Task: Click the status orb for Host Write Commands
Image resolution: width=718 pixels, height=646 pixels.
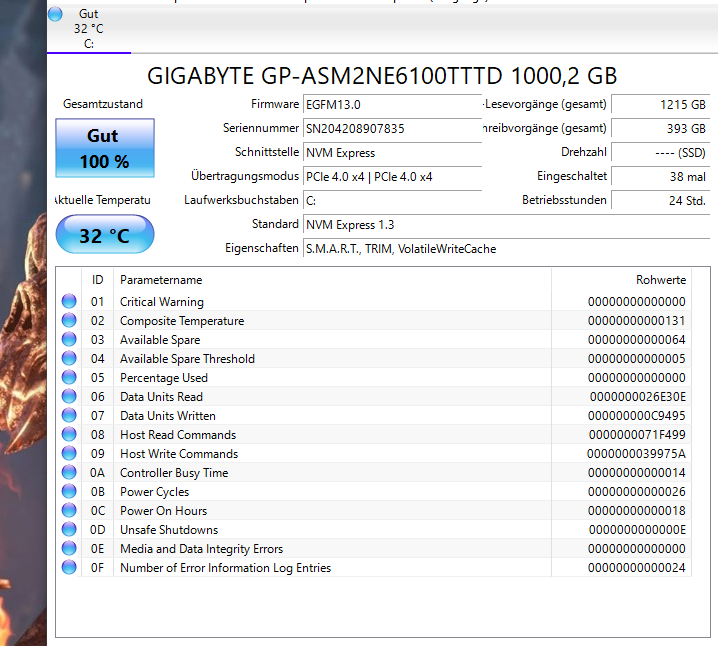Action: tap(69, 453)
